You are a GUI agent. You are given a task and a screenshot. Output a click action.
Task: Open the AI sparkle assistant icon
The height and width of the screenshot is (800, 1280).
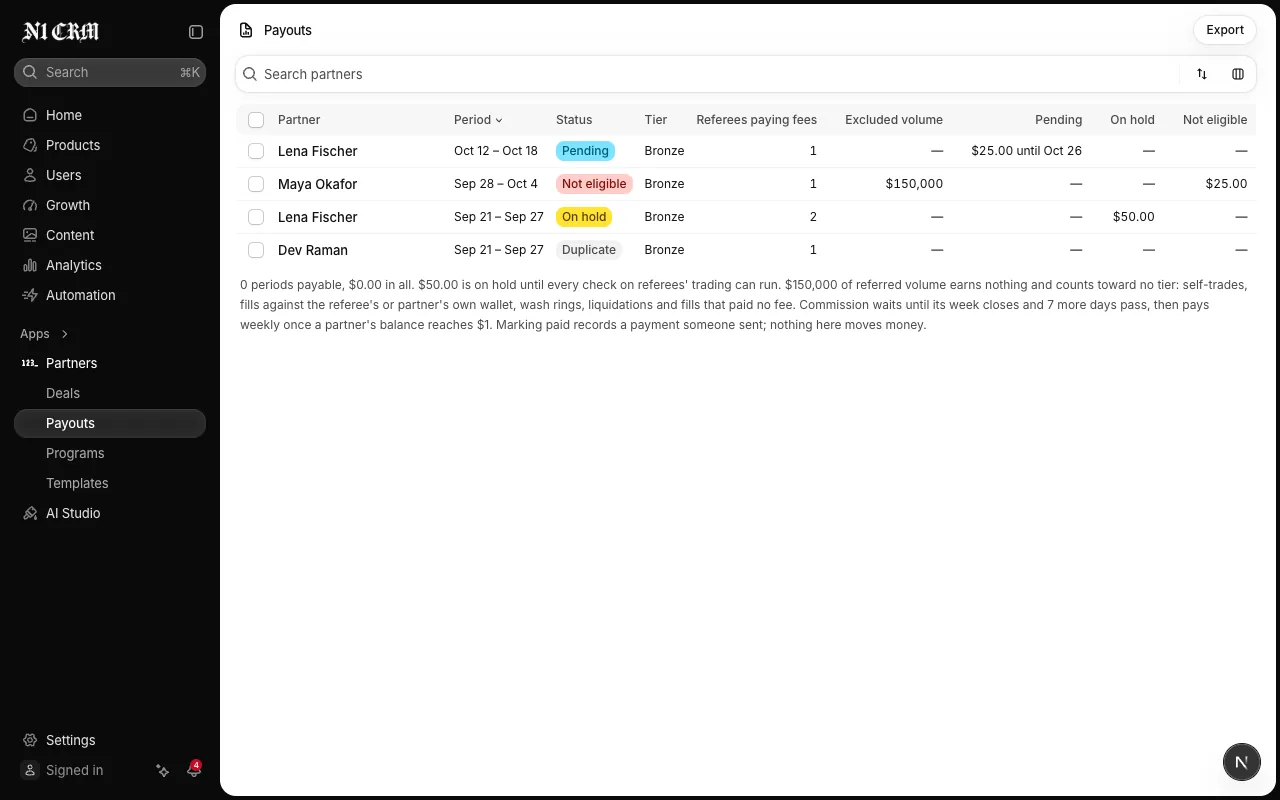click(x=163, y=770)
